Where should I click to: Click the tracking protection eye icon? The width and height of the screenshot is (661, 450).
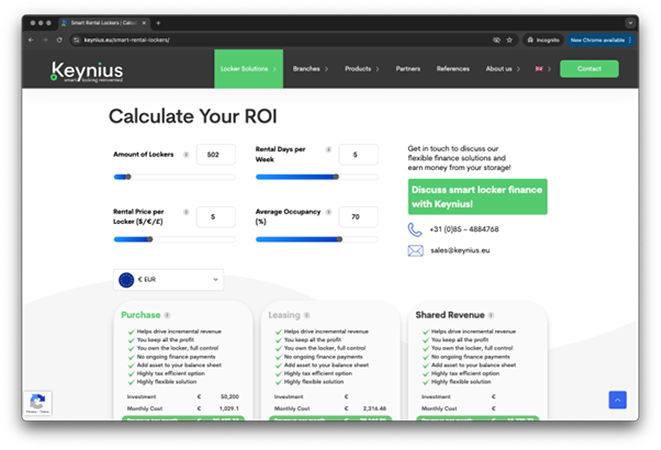point(497,40)
